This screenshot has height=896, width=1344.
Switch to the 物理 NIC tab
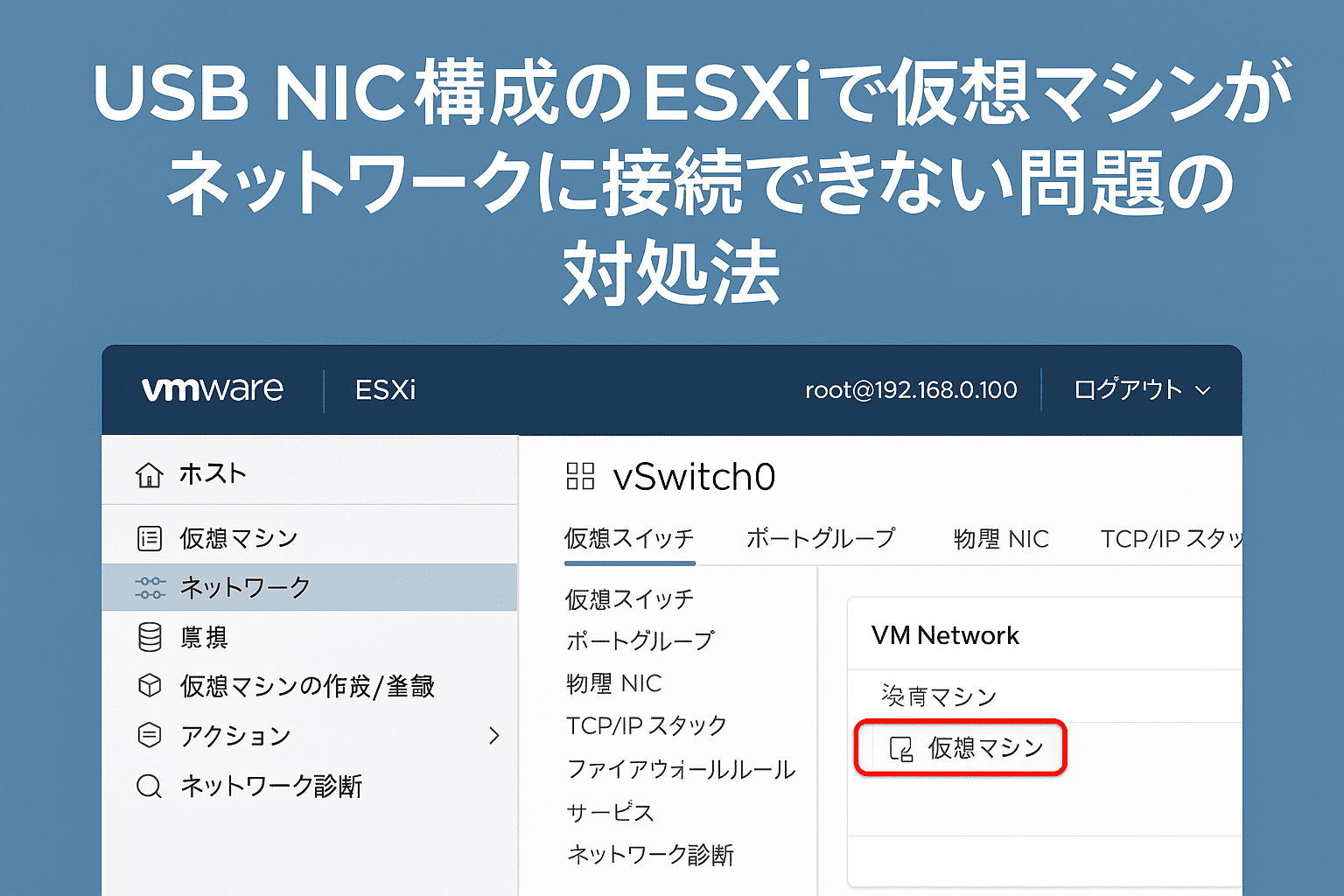pyautogui.click(x=1001, y=539)
